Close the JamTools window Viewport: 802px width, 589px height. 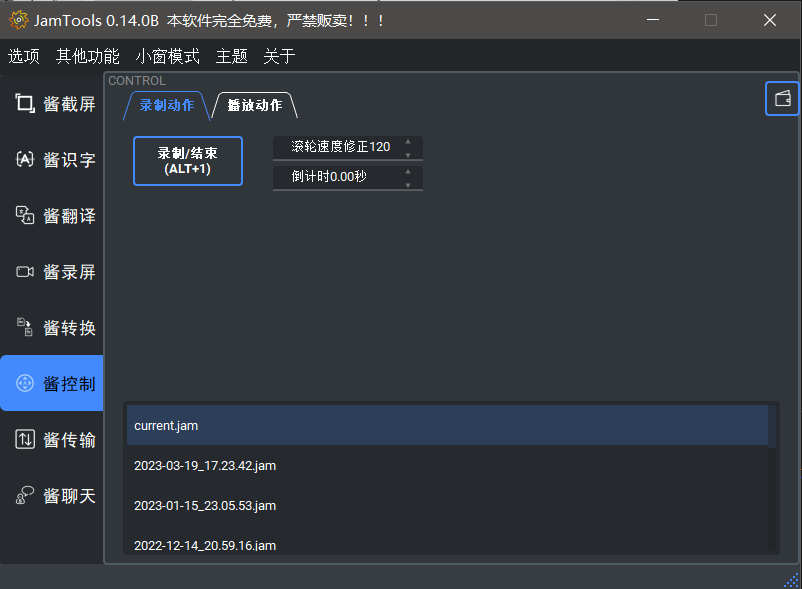770,20
